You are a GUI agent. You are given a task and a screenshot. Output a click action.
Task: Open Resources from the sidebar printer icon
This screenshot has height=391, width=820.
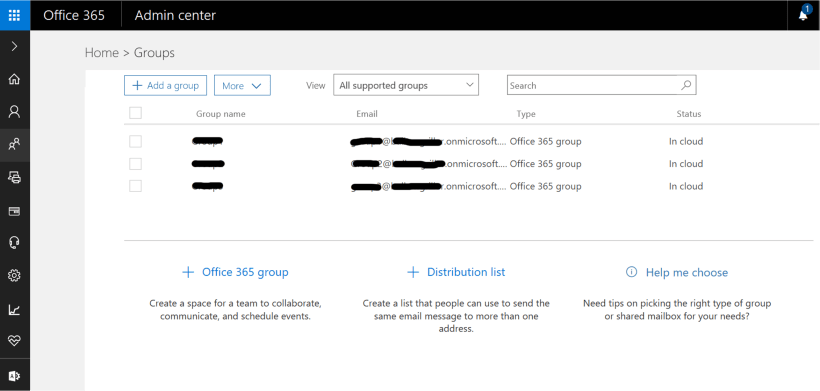coord(15,177)
